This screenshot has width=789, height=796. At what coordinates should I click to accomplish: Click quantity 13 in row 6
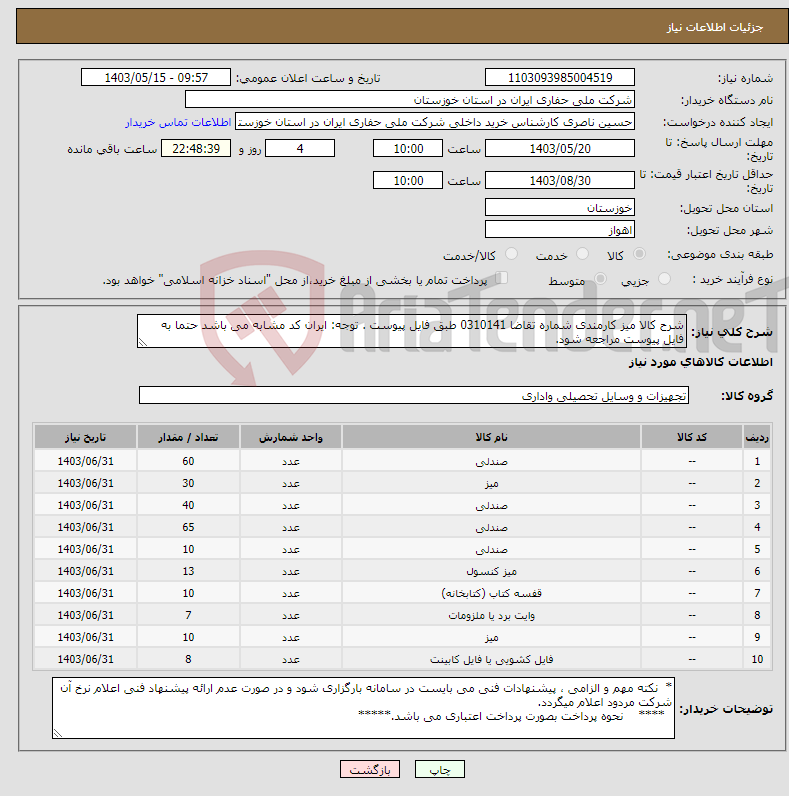(x=188, y=571)
